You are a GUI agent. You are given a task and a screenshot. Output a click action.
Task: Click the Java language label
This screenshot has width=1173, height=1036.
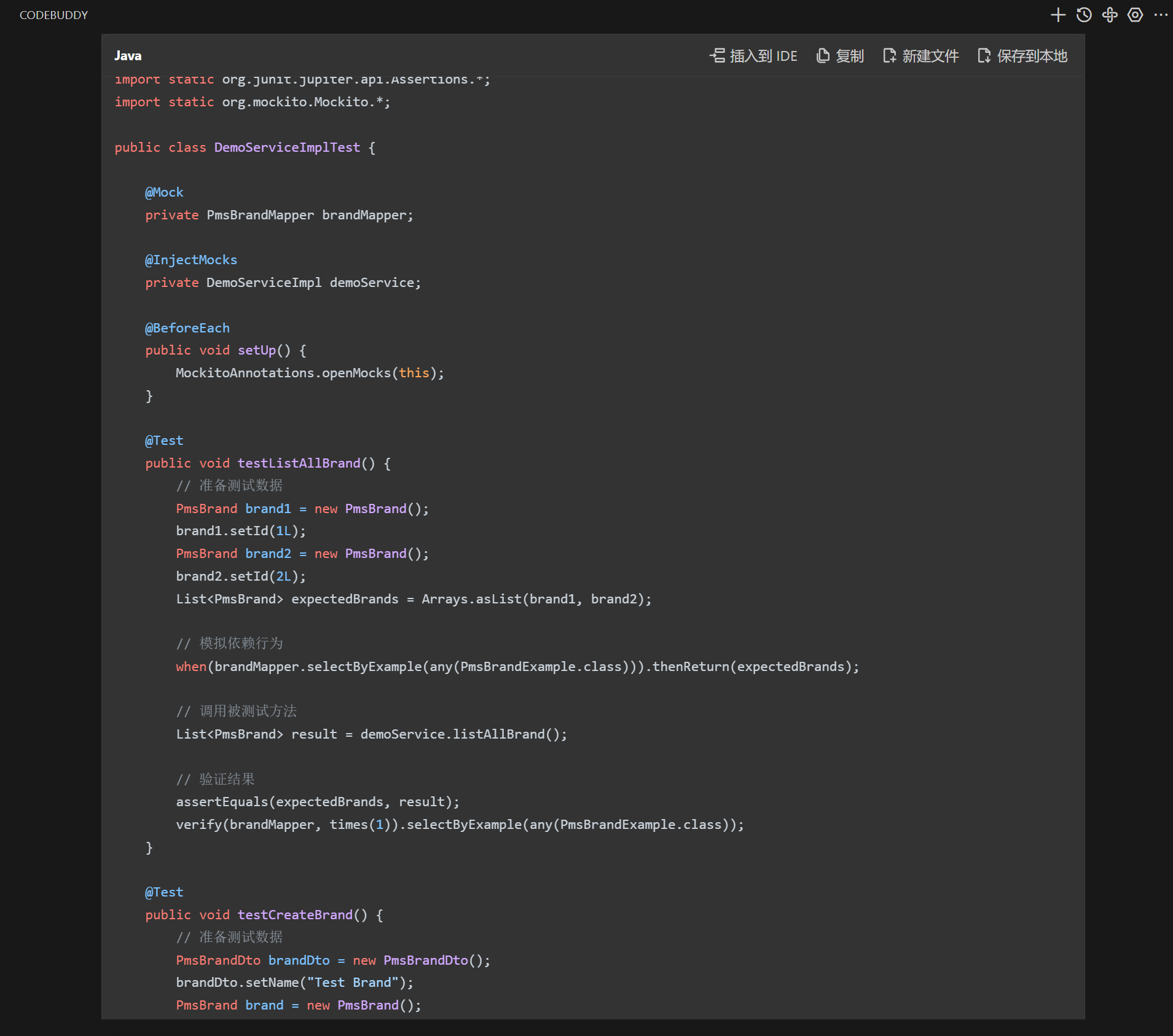click(x=128, y=56)
